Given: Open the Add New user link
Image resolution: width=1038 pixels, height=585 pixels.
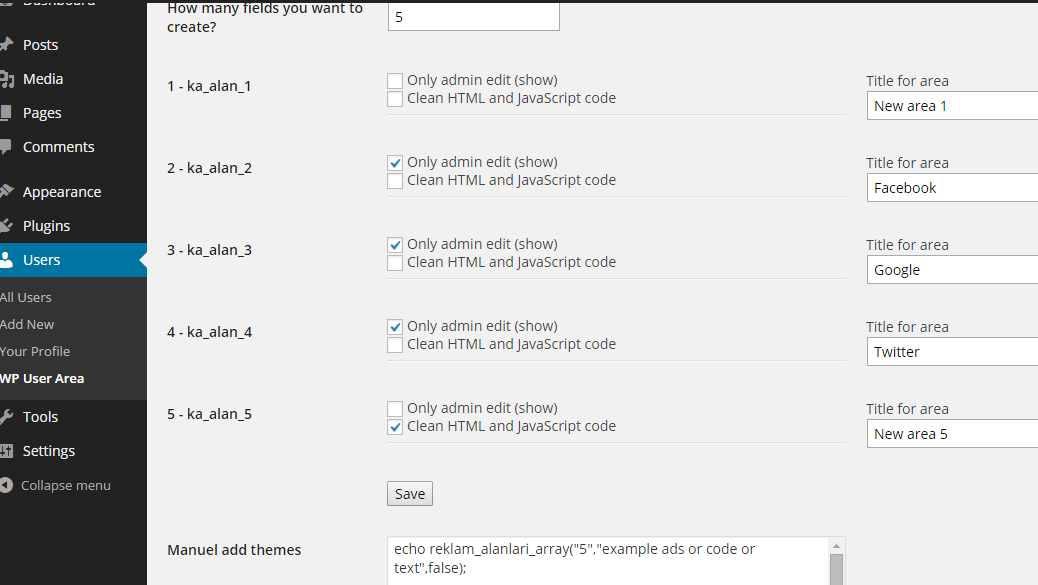Looking at the screenshot, I should point(27,324).
